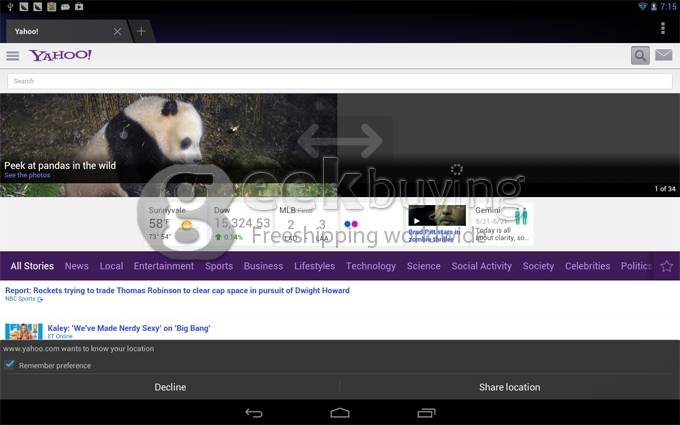The image size is (680, 425).
Task: Open the browser three-dot overflow menu
Action: [x=663, y=28]
